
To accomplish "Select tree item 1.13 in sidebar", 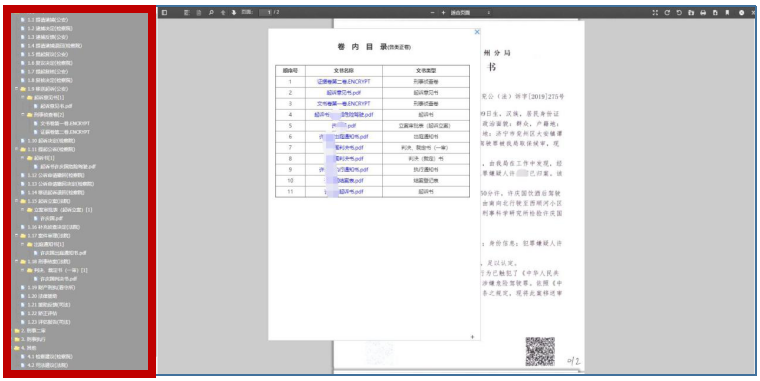I will pyautogui.click(x=60, y=184).
